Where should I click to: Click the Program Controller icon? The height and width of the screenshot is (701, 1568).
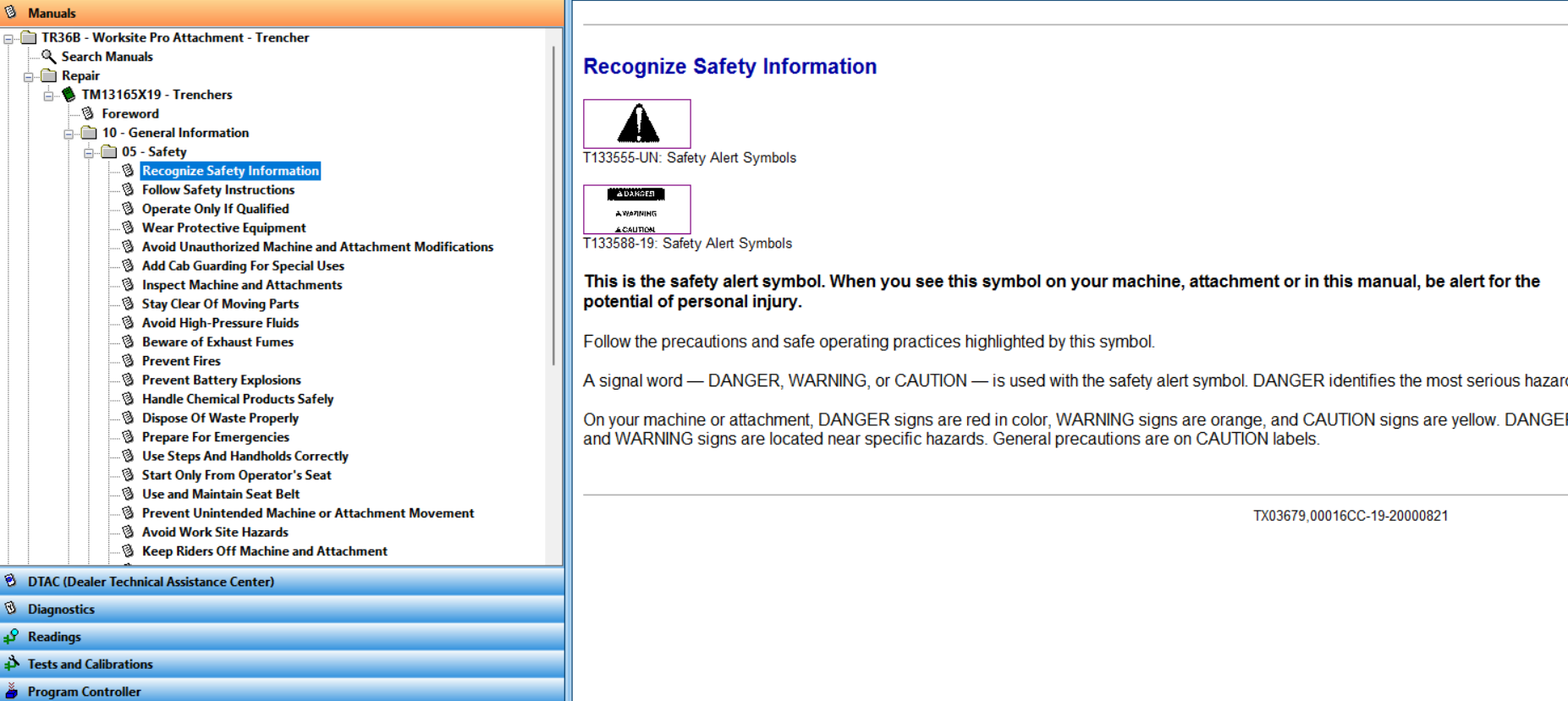pyautogui.click(x=11, y=691)
